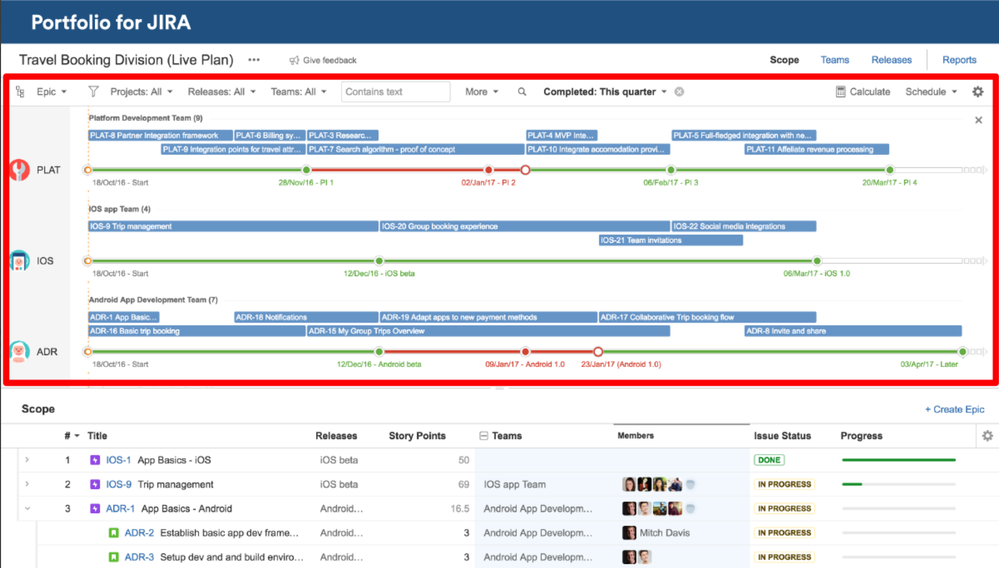Click the PLAT project wrench avatar
This screenshot has height=568, width=999.
(20, 170)
